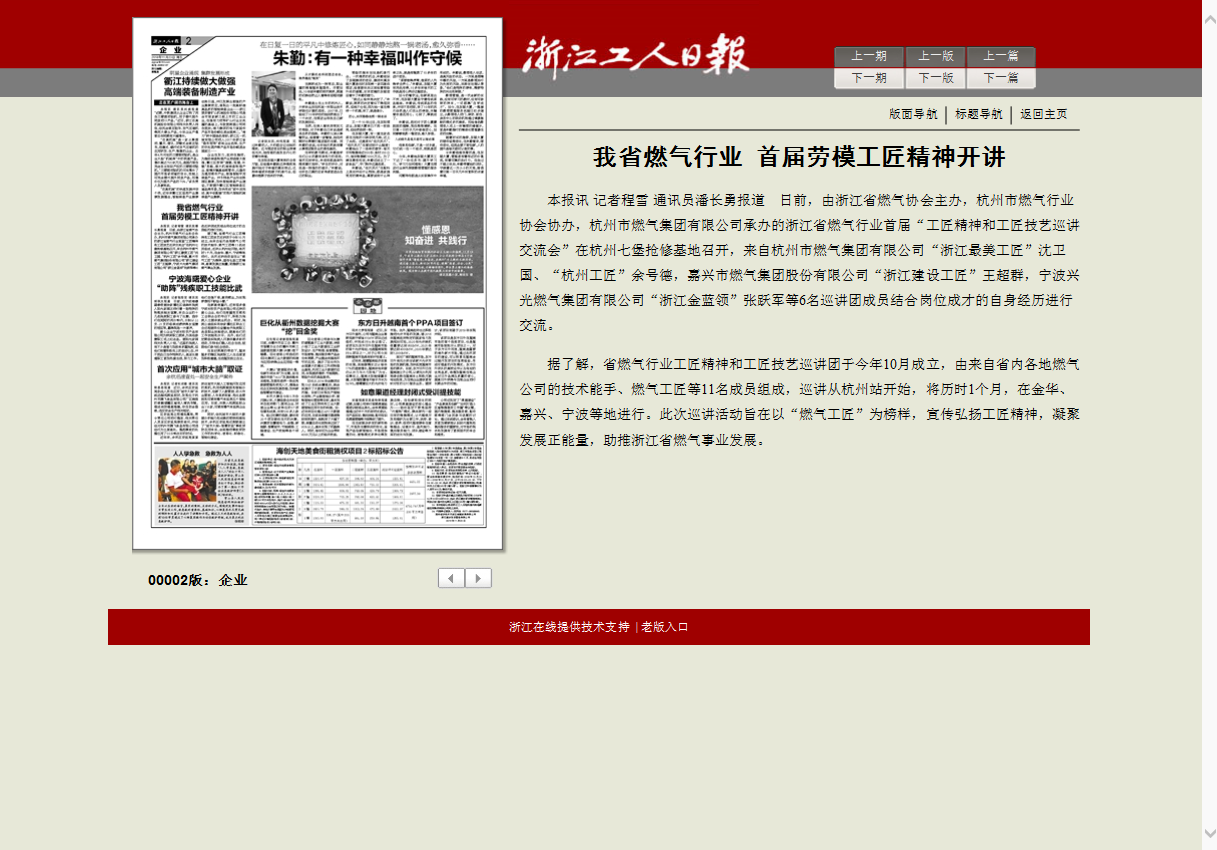Go to next issue with 下一期
The height and width of the screenshot is (850, 1217).
click(x=869, y=78)
